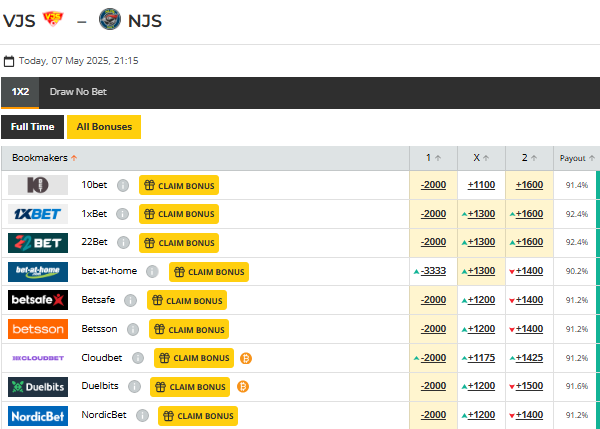Claim bonus for Duelbits
Image resolution: width=600 pixels, height=429 pixels.
click(190, 387)
